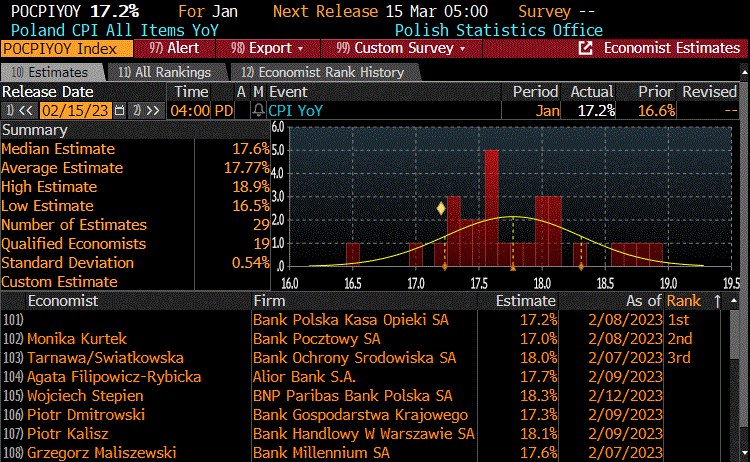This screenshot has width=750, height=462.
Task: Click the 04:00 release time cell
Action: click(190, 111)
